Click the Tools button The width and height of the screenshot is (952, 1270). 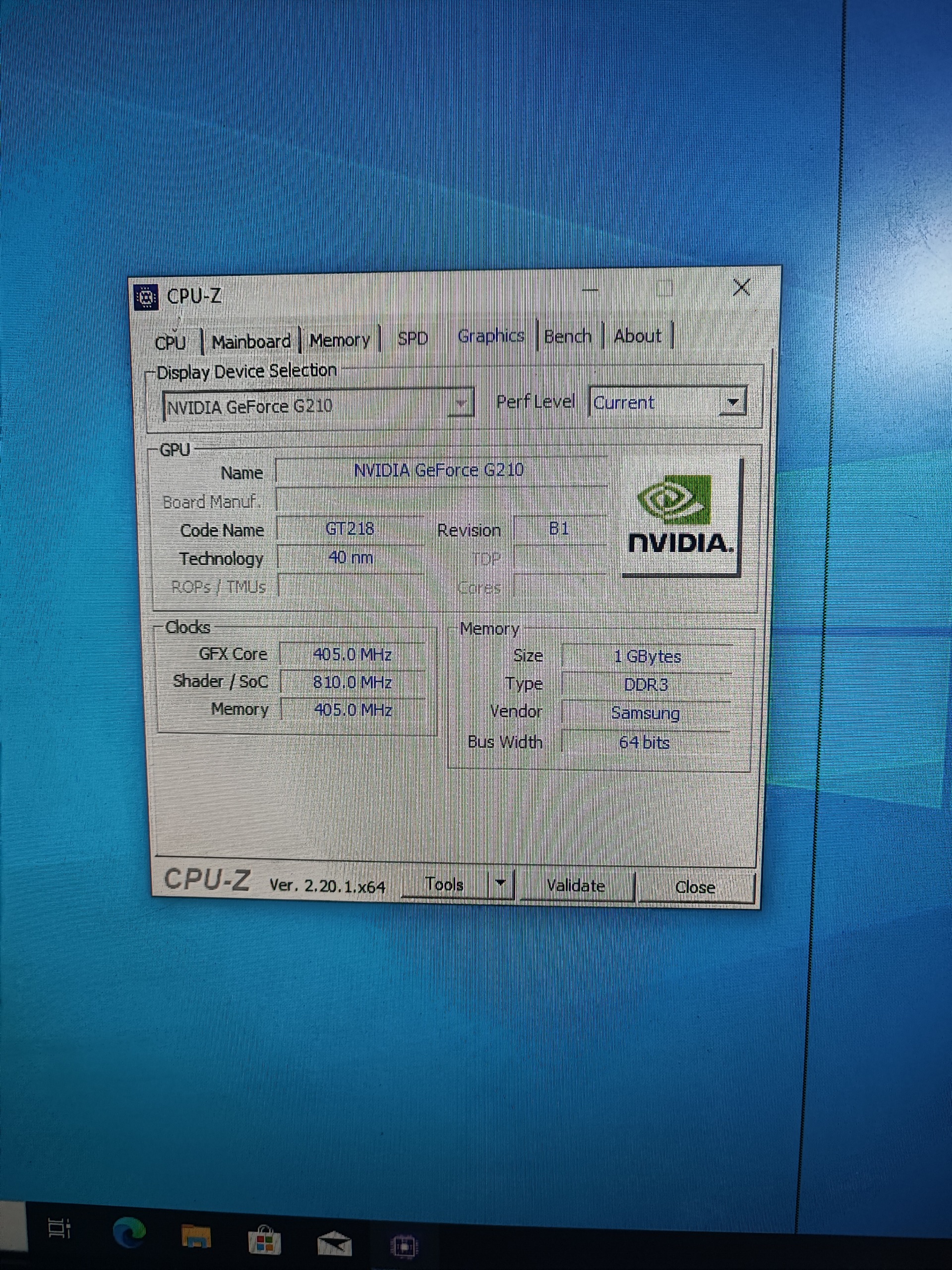[444, 884]
